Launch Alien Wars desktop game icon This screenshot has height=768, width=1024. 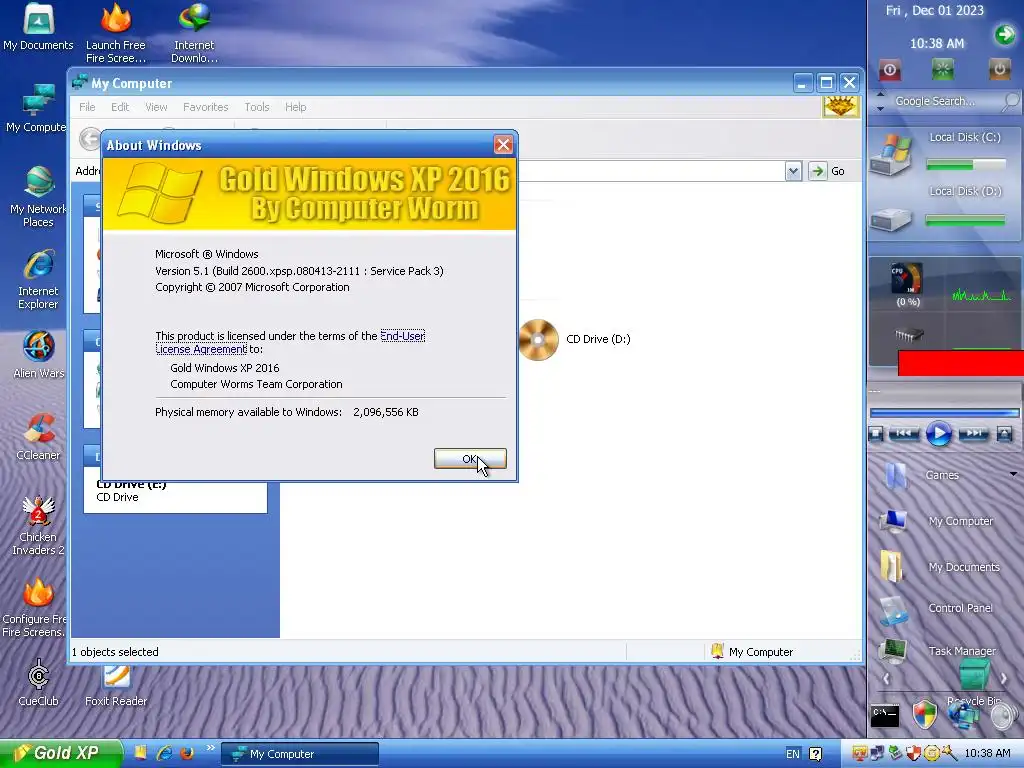tap(38, 355)
